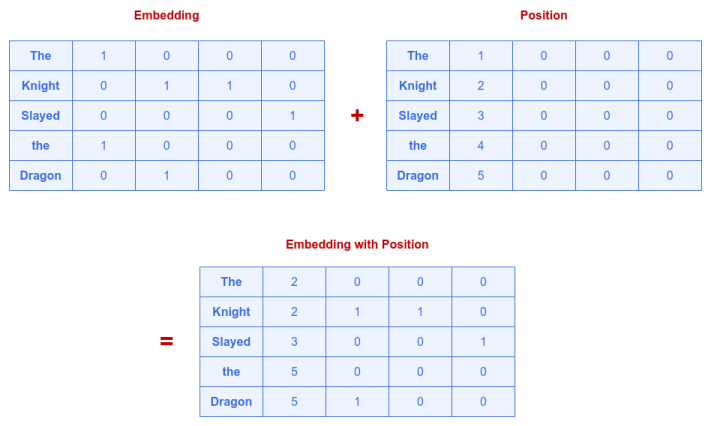This screenshot has width=711, height=426.
Task: Click the red plus sign between tables
Action: click(357, 116)
